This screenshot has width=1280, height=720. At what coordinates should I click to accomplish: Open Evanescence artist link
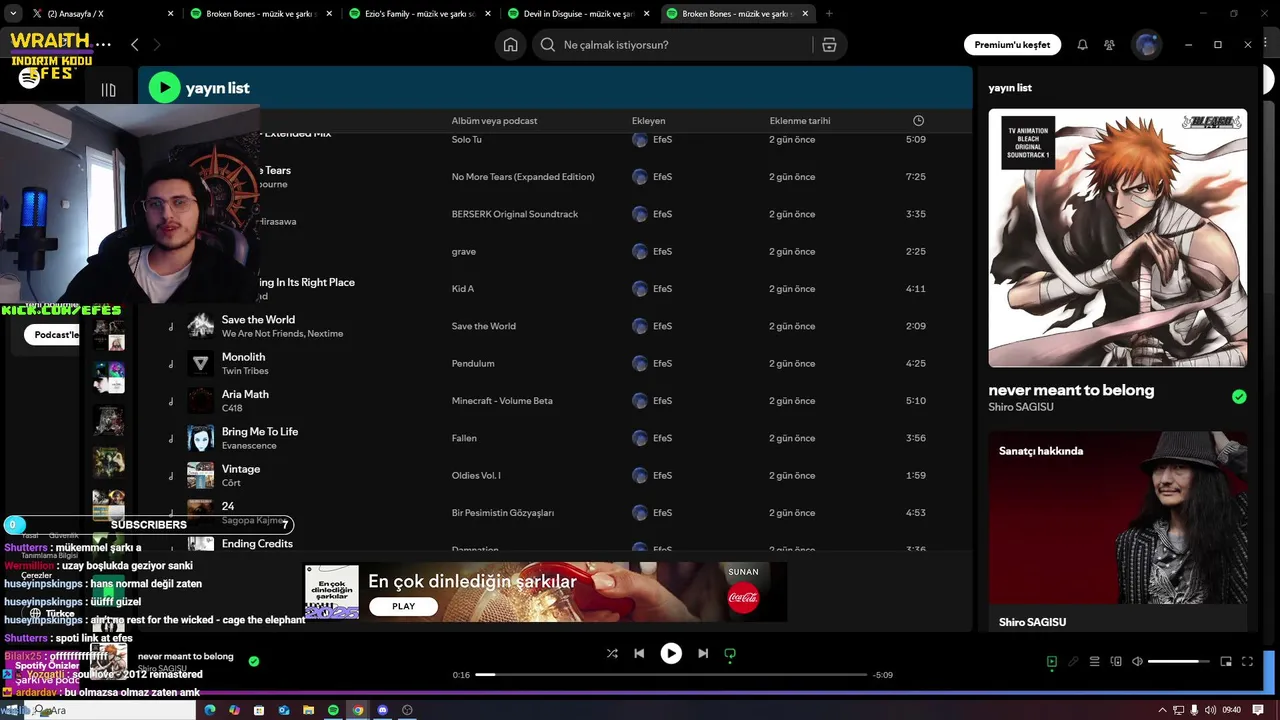tap(249, 445)
